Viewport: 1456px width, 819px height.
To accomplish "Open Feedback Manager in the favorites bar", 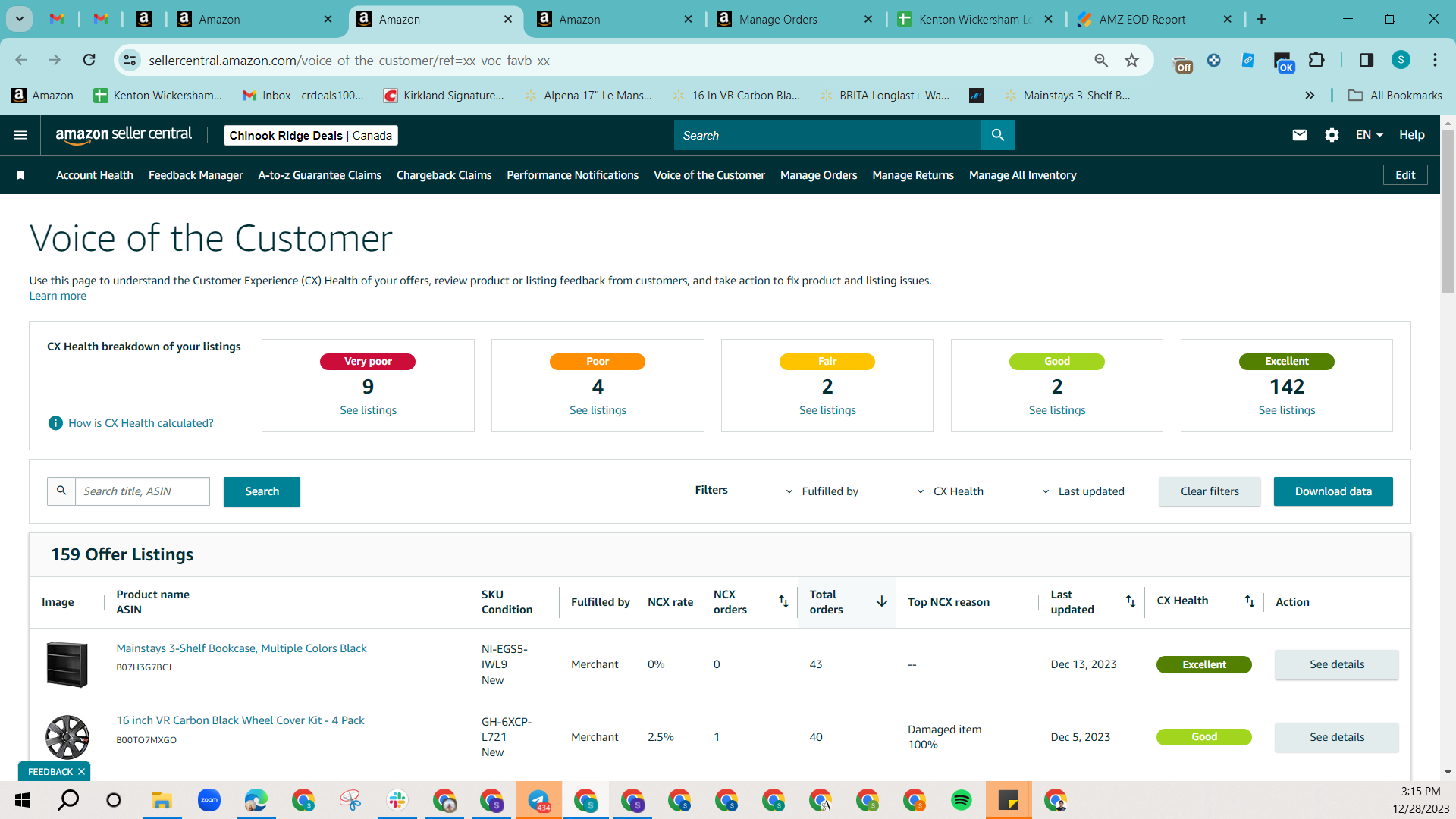I will tap(196, 175).
